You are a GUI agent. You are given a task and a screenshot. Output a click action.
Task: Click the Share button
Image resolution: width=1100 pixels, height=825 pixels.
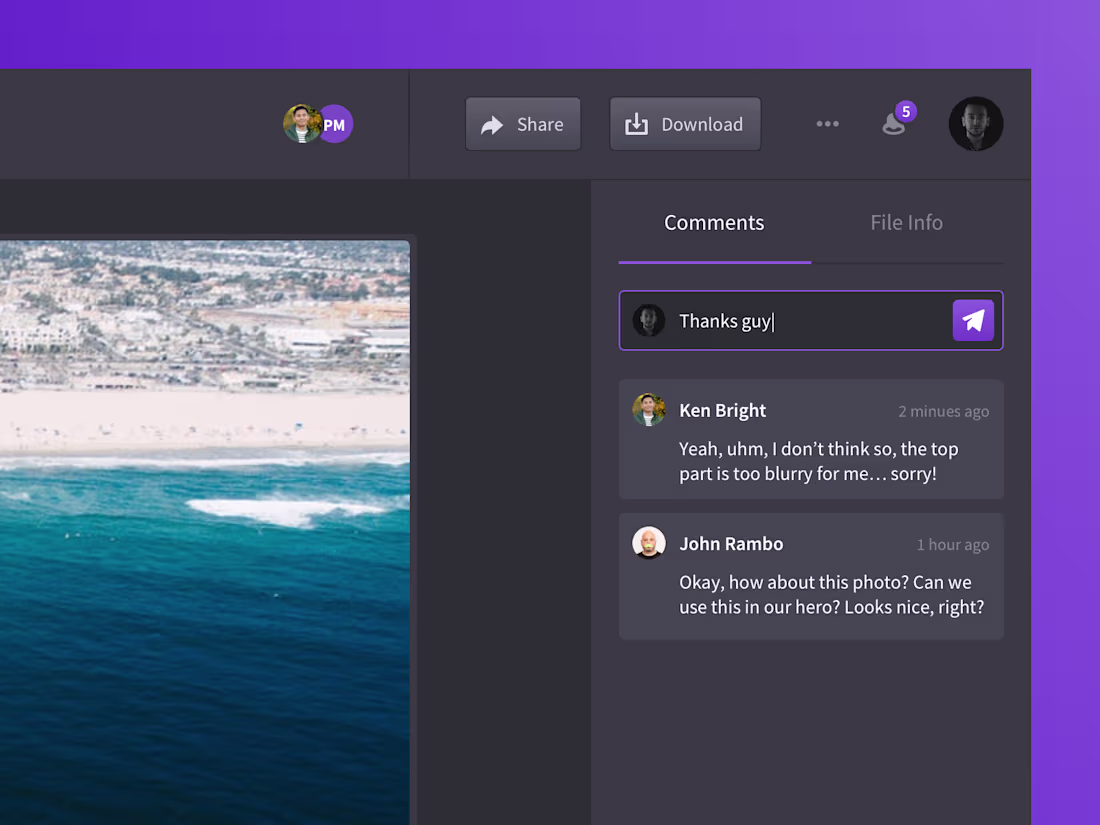[523, 124]
